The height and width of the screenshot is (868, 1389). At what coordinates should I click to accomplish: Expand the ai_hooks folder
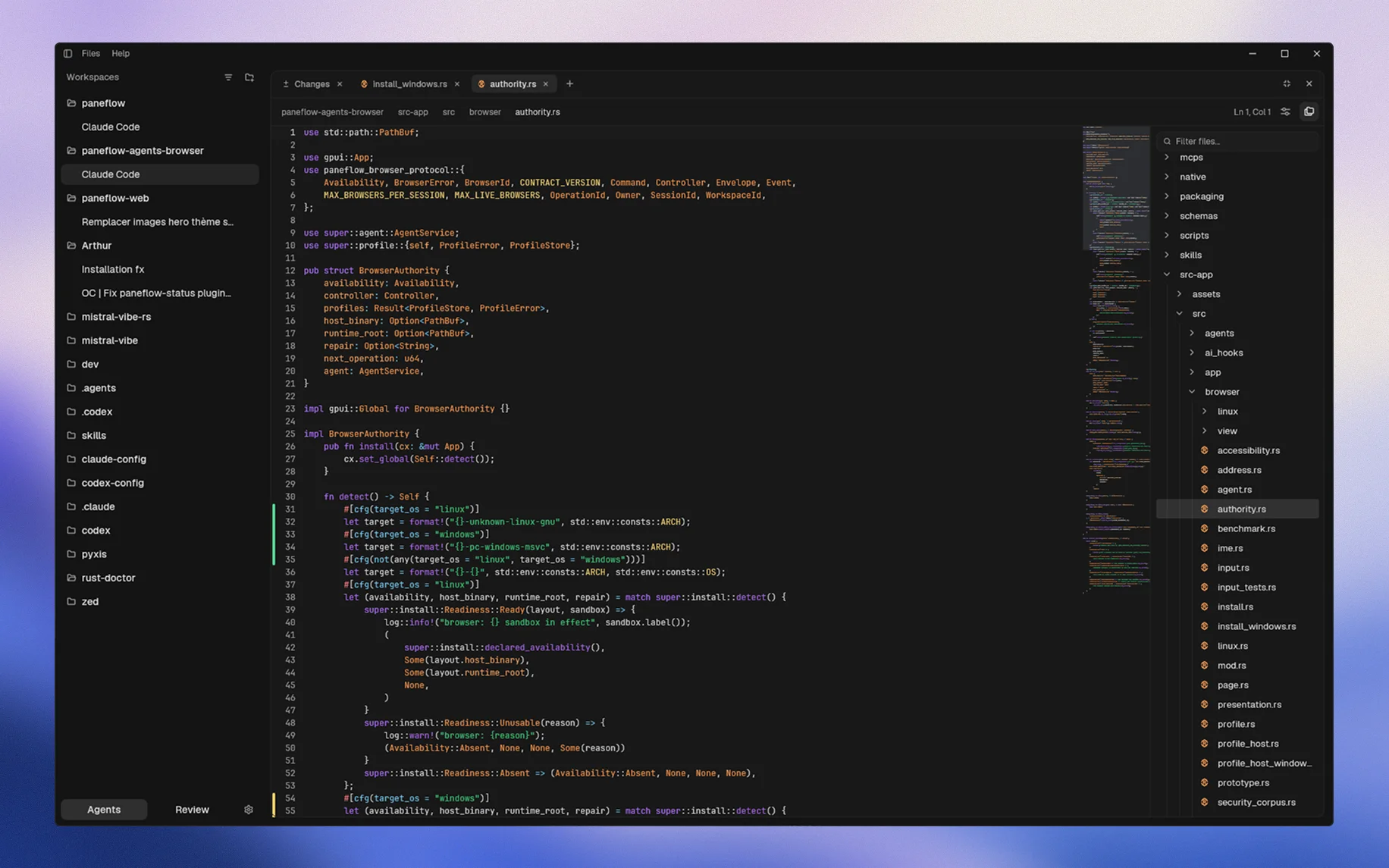coord(1192,353)
